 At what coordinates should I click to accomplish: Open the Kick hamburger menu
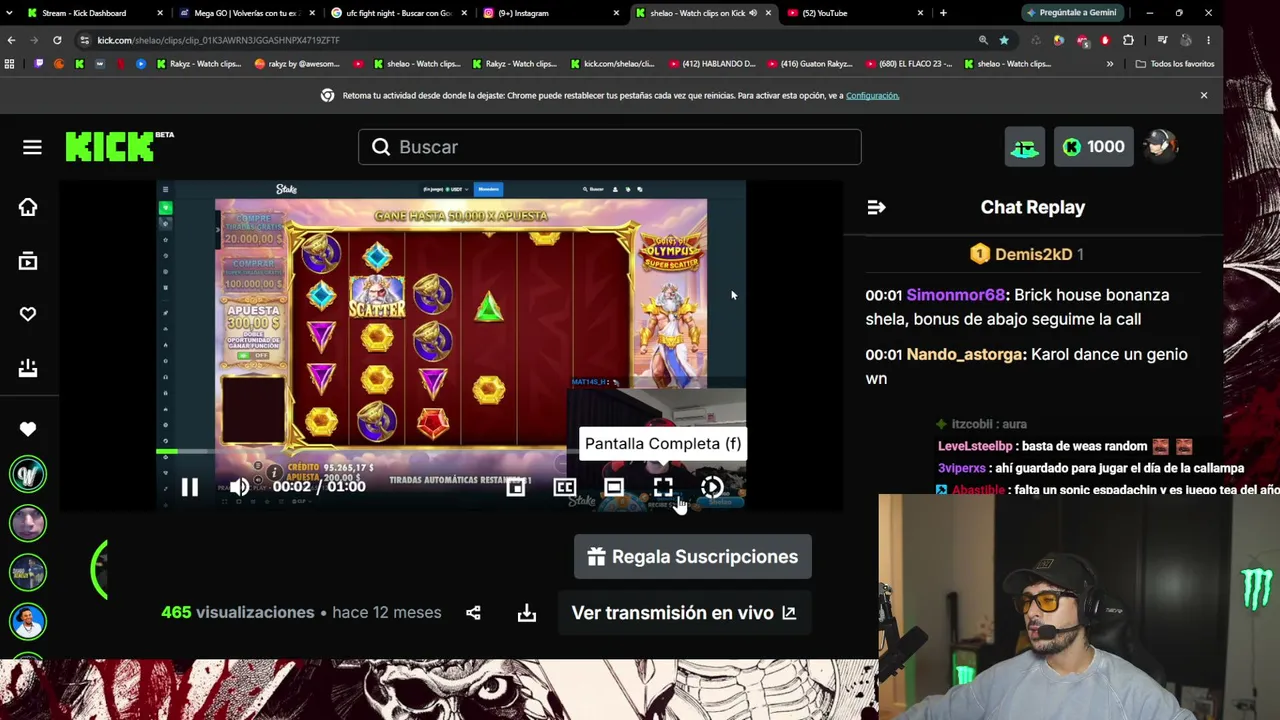pyautogui.click(x=32, y=147)
